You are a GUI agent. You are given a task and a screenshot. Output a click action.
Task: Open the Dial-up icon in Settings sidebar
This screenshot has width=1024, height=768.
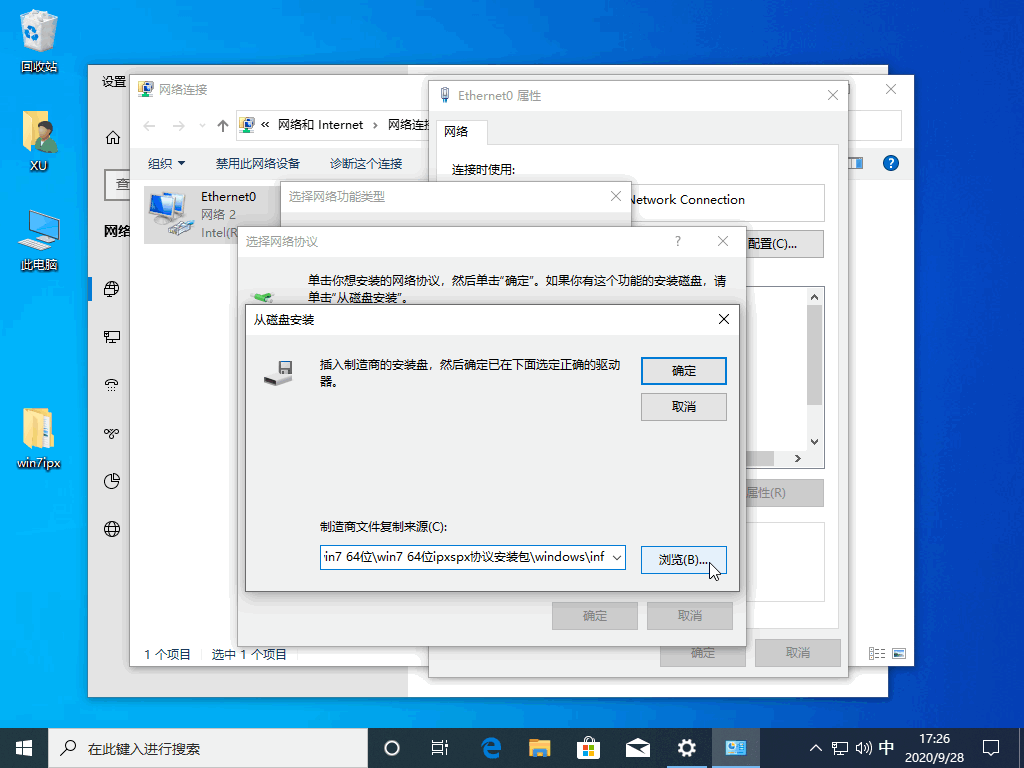(112, 385)
